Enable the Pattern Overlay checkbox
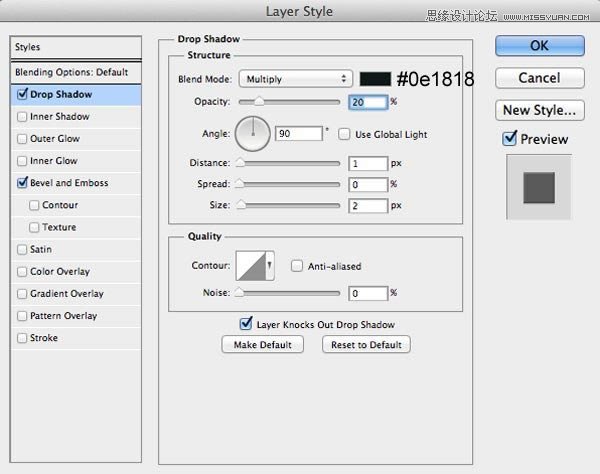This screenshot has width=600, height=474. click(x=22, y=316)
